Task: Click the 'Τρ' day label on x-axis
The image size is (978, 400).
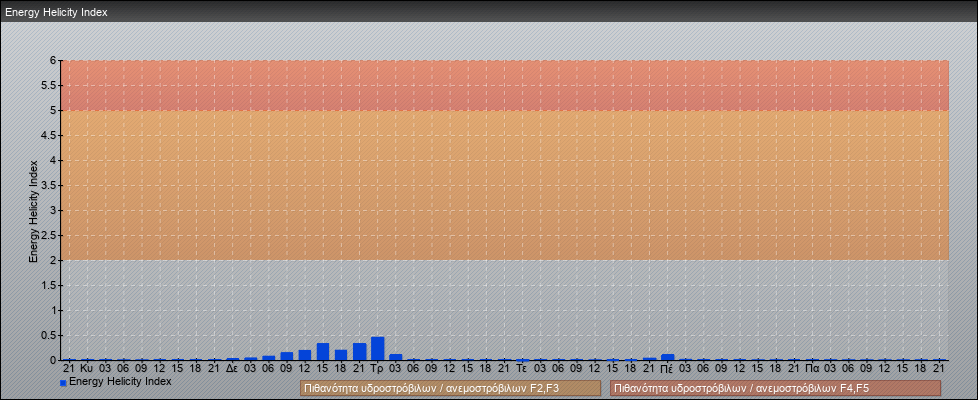Action: [x=377, y=368]
